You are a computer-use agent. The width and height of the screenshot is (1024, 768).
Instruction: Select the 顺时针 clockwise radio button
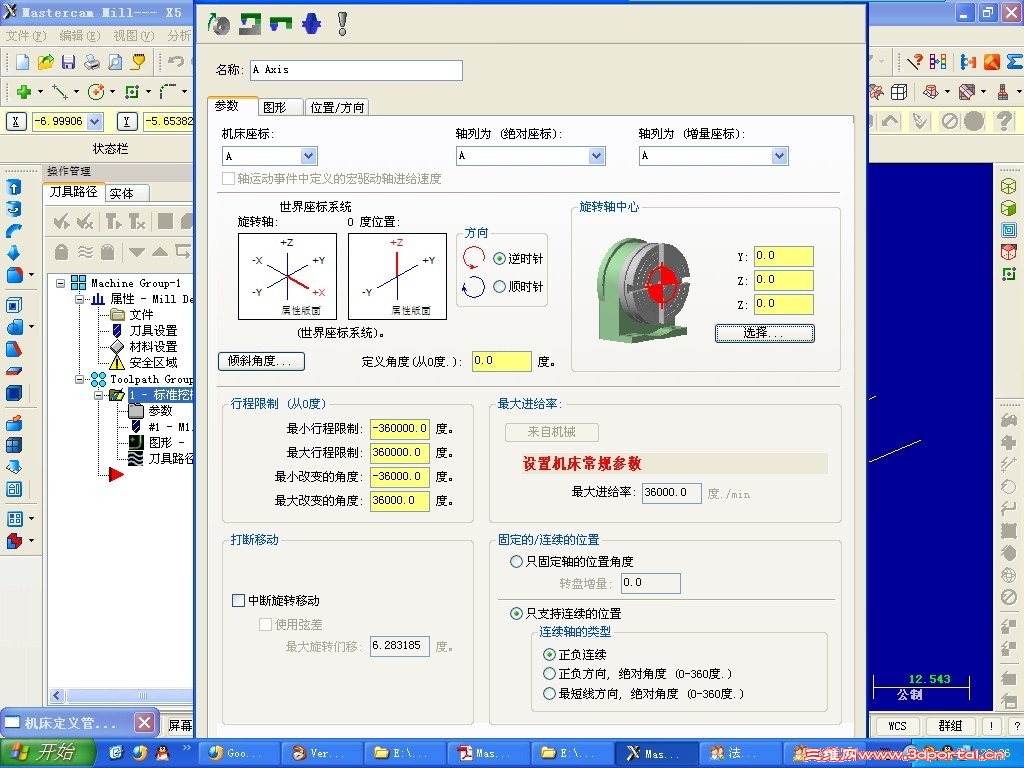tap(500, 286)
